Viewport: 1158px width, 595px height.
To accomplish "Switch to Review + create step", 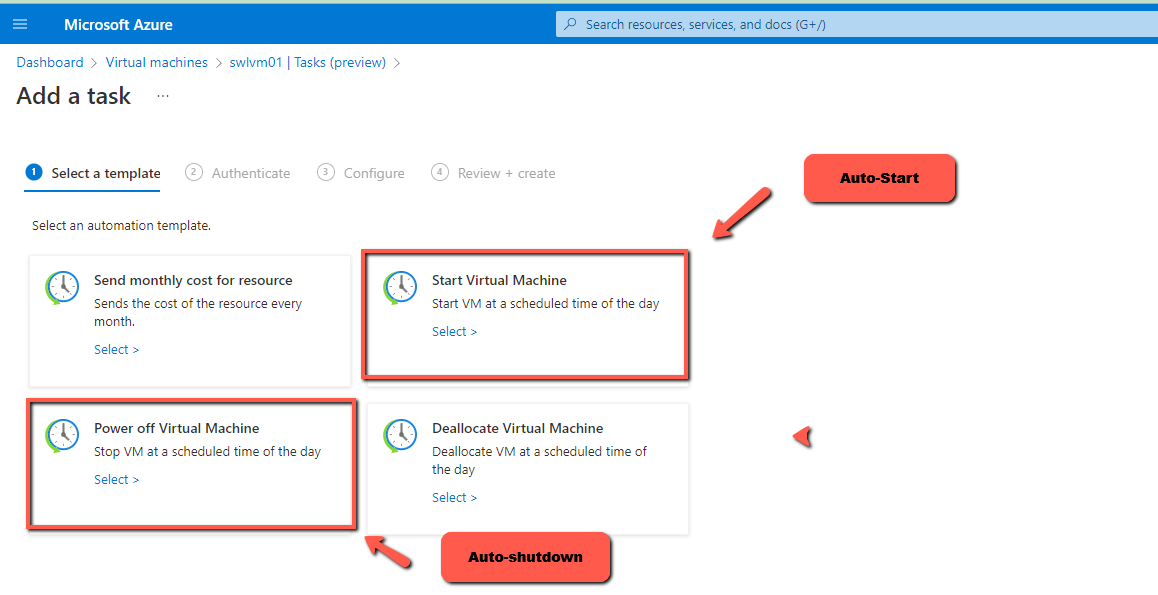I will click(x=493, y=173).
